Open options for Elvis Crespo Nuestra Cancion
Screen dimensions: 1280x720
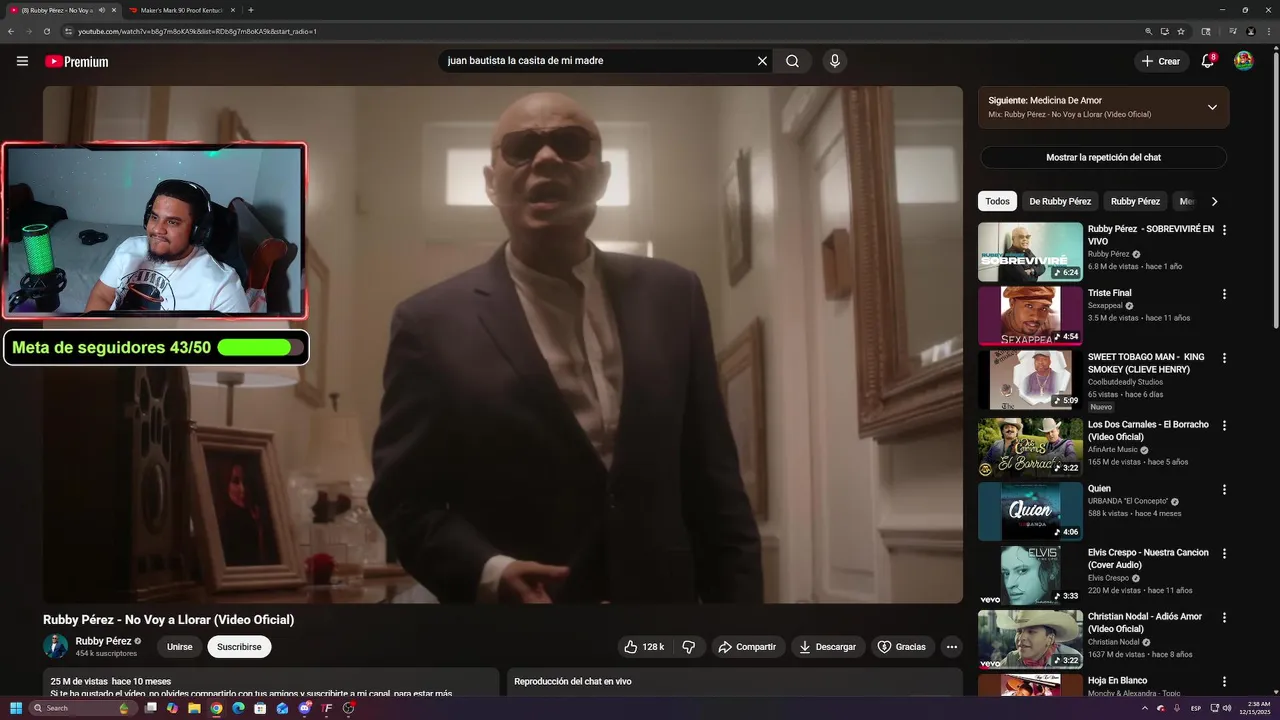tap(1224, 554)
